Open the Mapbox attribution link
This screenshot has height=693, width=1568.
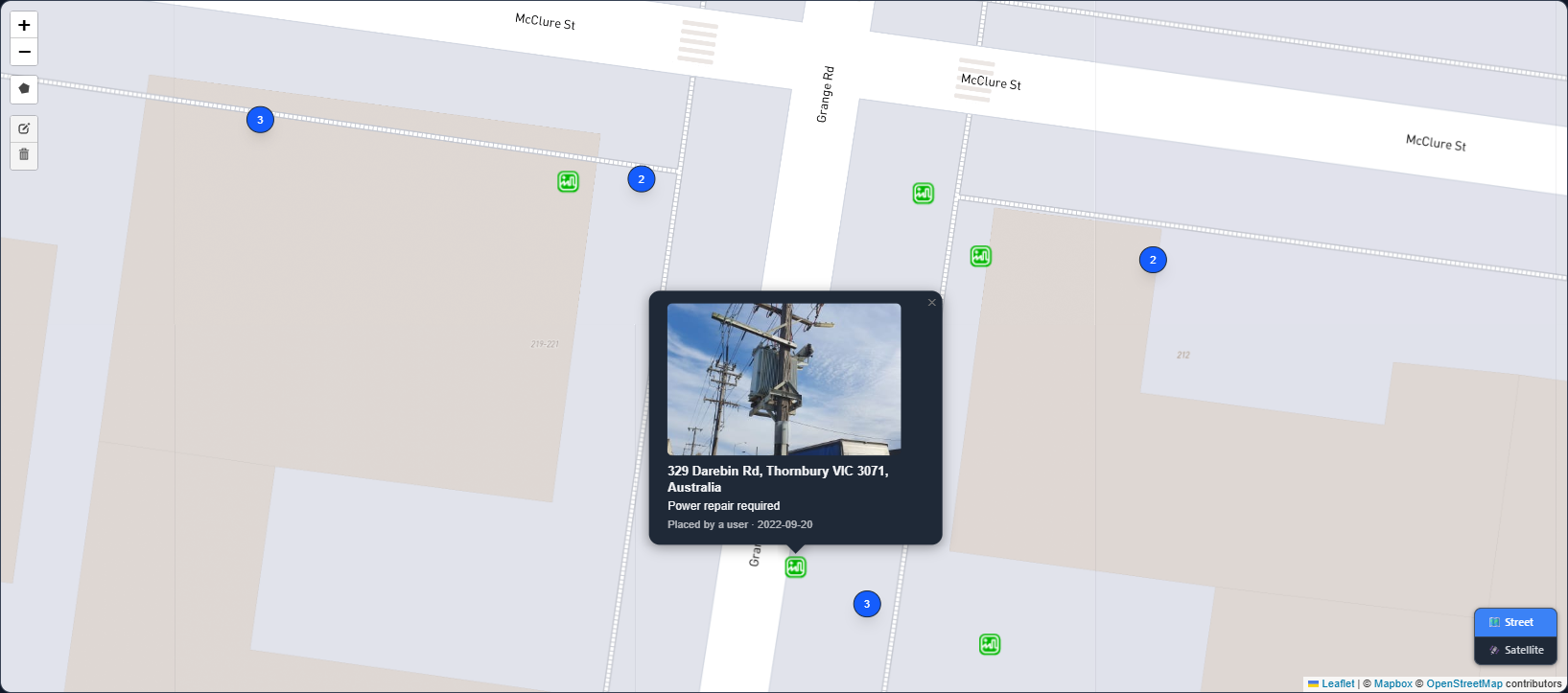(x=1392, y=683)
